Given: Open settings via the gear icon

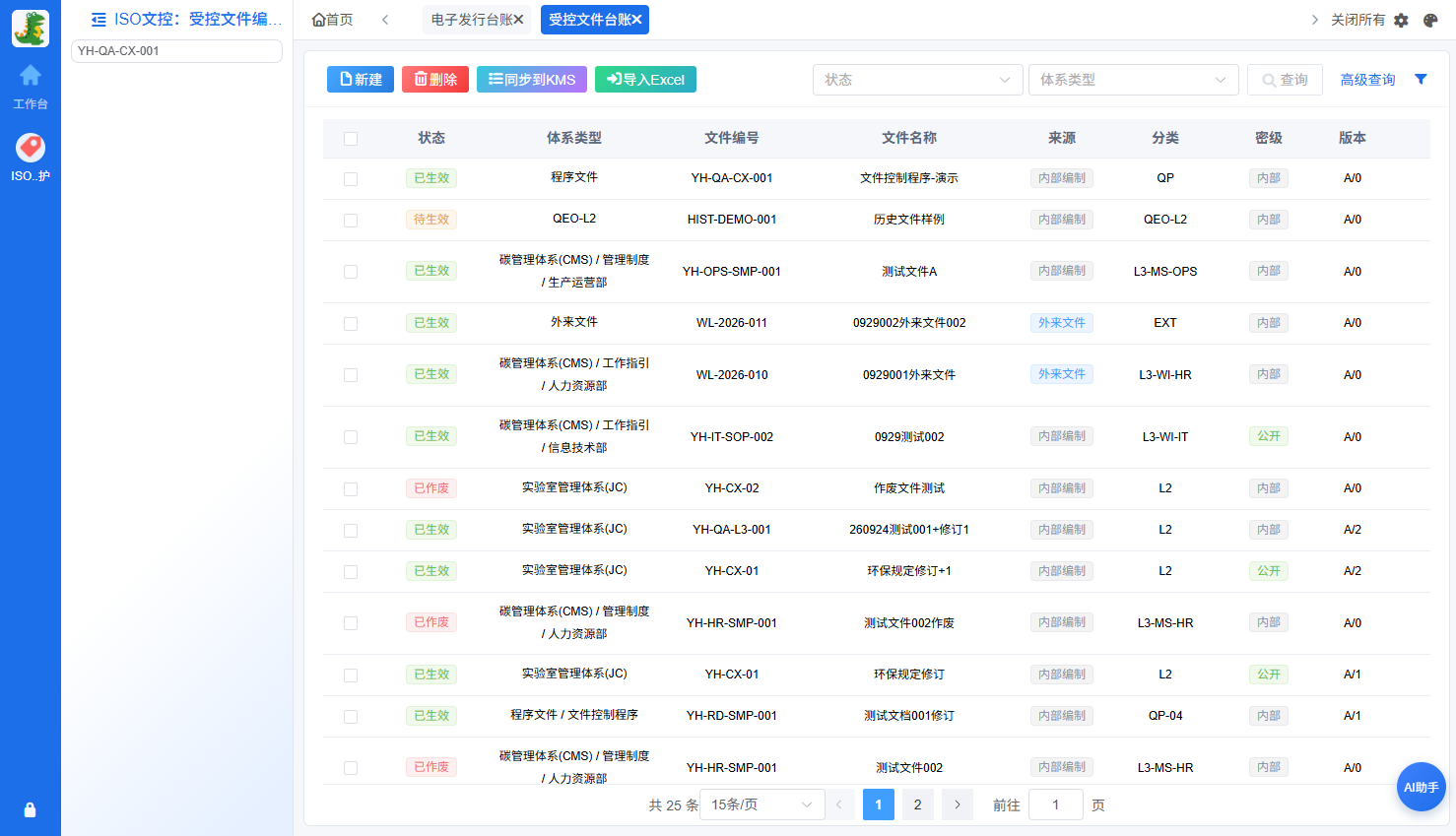Looking at the screenshot, I should pos(1401,20).
